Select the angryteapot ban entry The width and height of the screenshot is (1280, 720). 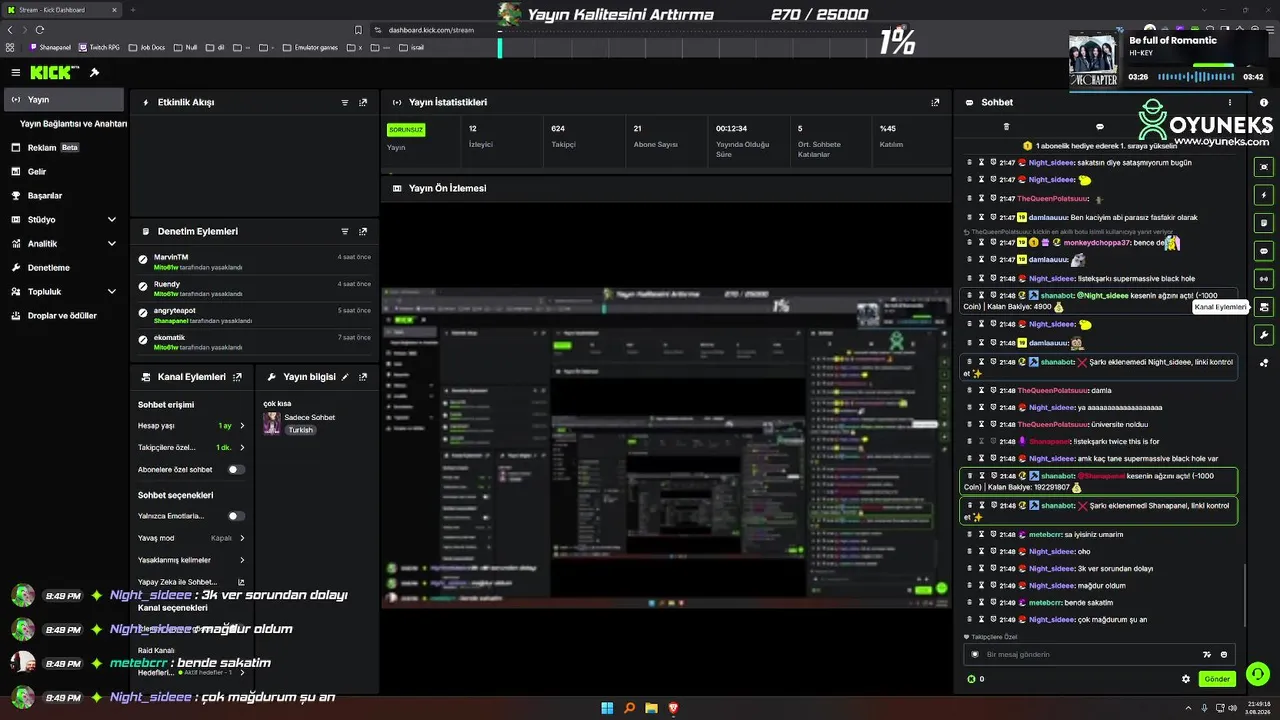click(255, 315)
